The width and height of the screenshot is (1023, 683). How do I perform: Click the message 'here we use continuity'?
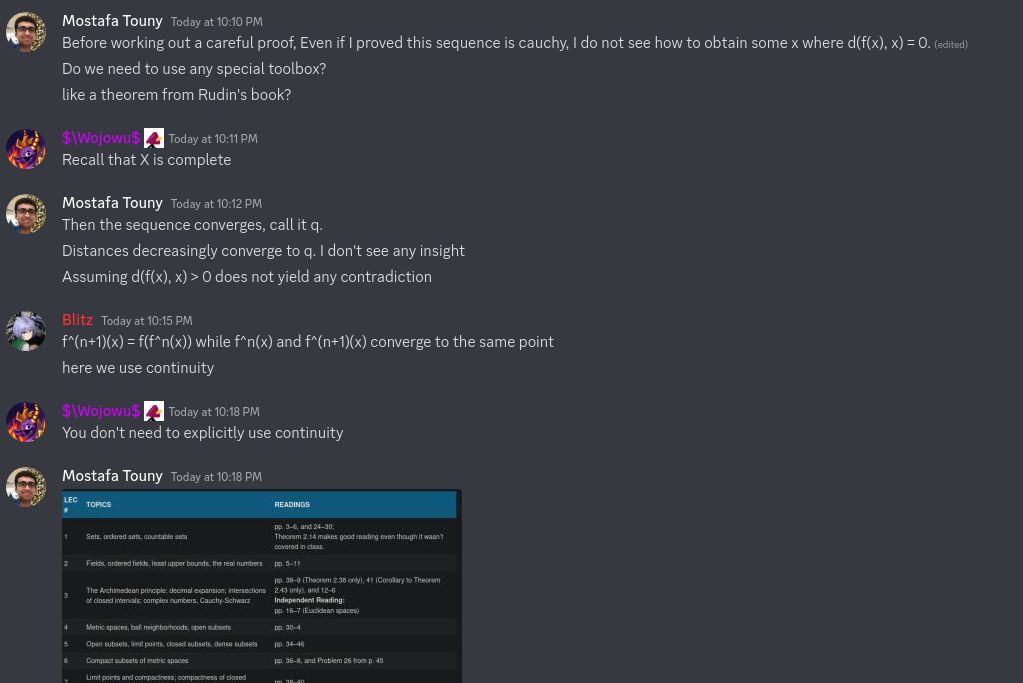click(x=138, y=368)
